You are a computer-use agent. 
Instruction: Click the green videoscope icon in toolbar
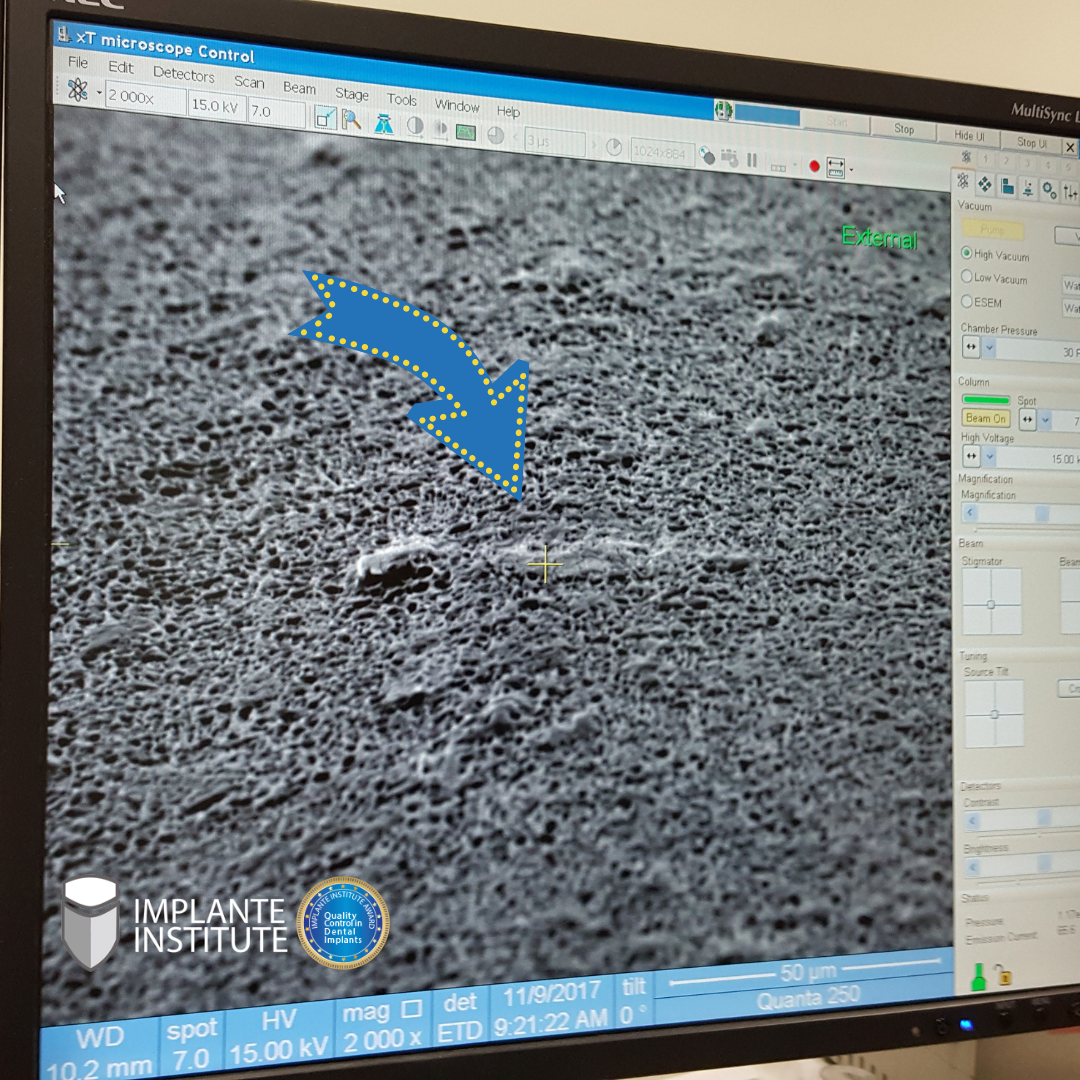coord(465,131)
